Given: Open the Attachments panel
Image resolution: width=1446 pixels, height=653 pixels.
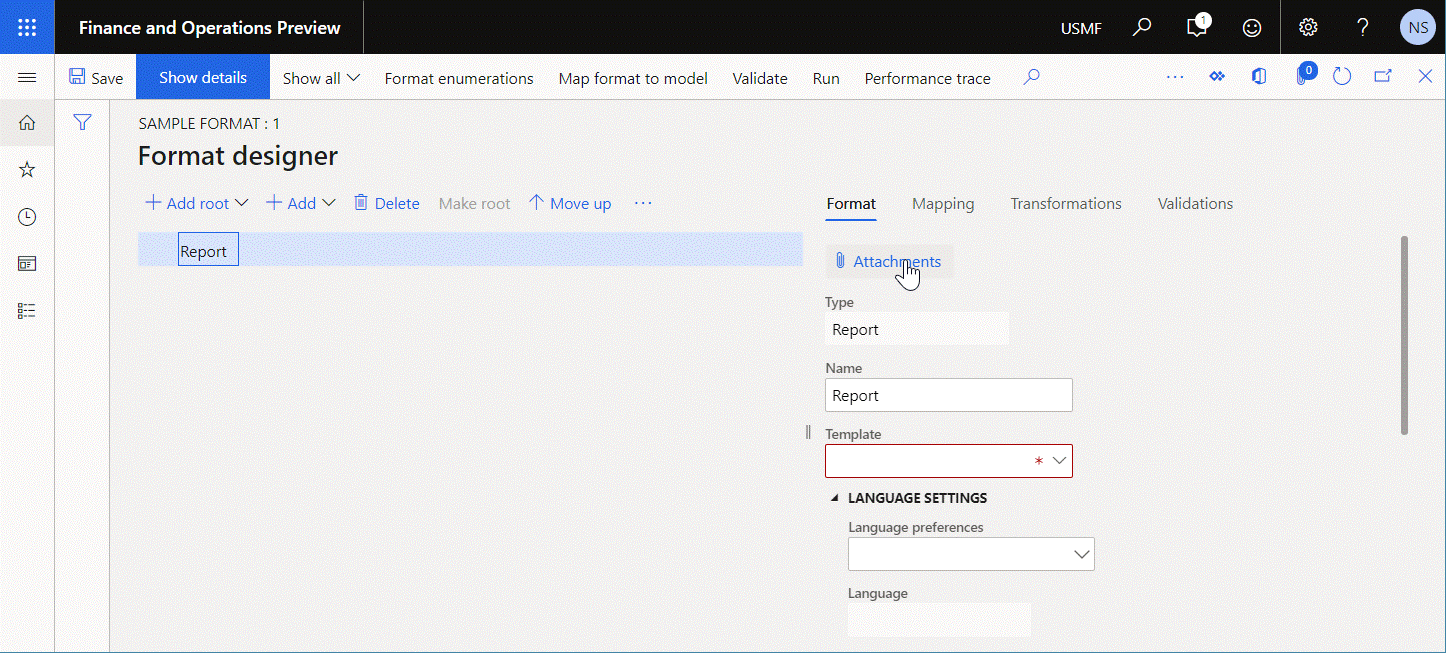Looking at the screenshot, I should coord(889,261).
